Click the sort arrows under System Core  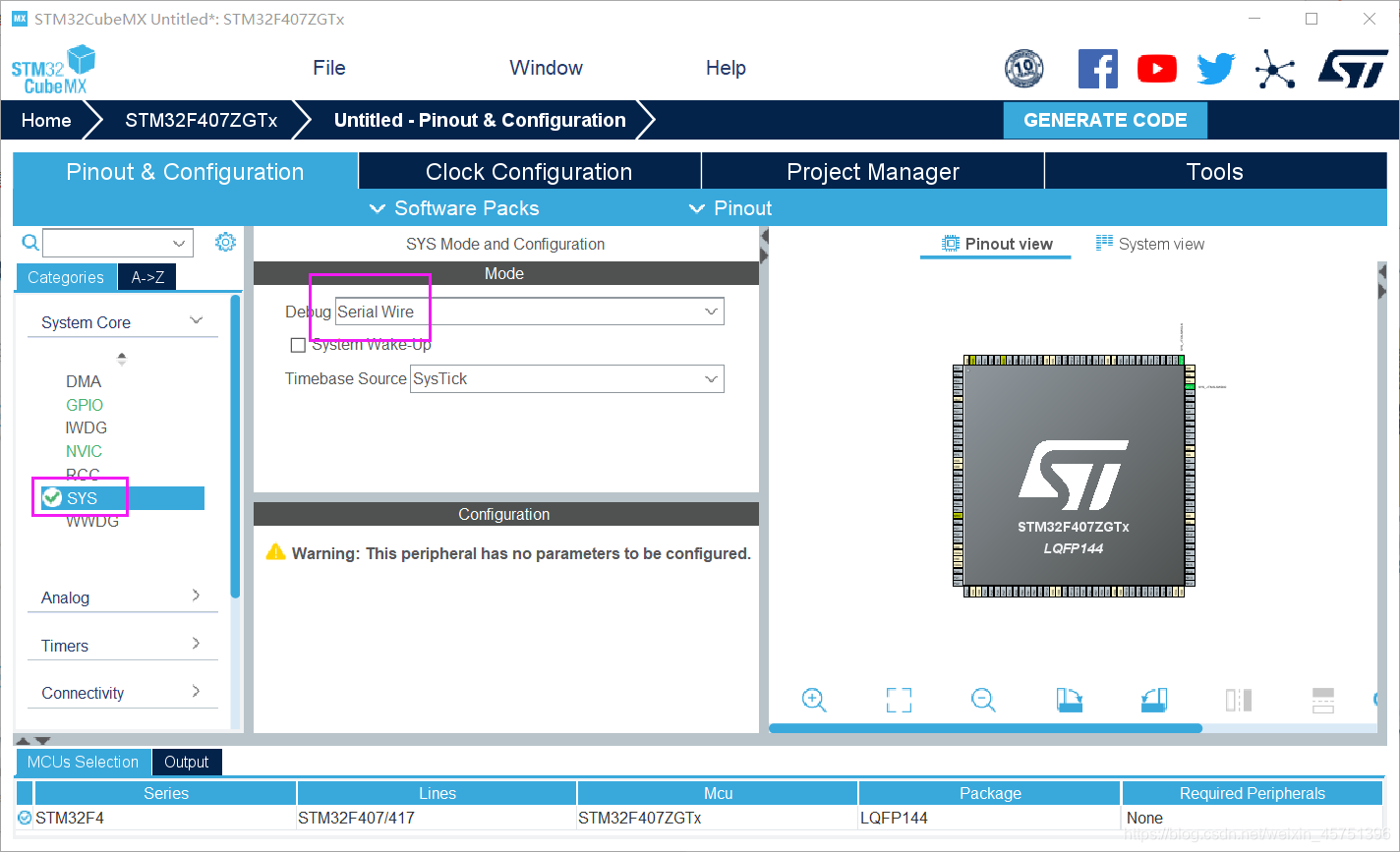click(x=122, y=359)
